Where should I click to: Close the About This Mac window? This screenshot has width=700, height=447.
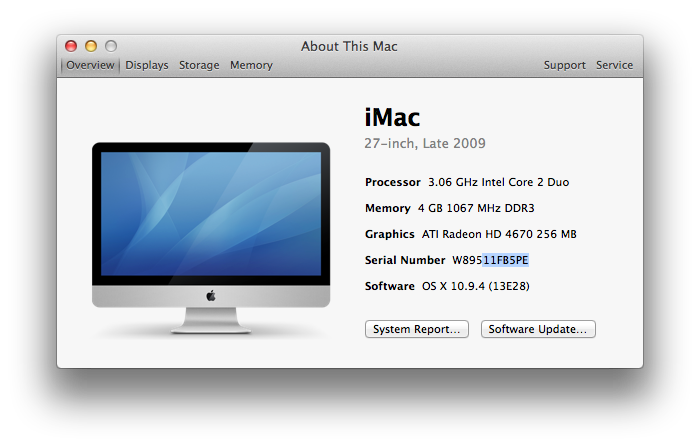tap(71, 46)
